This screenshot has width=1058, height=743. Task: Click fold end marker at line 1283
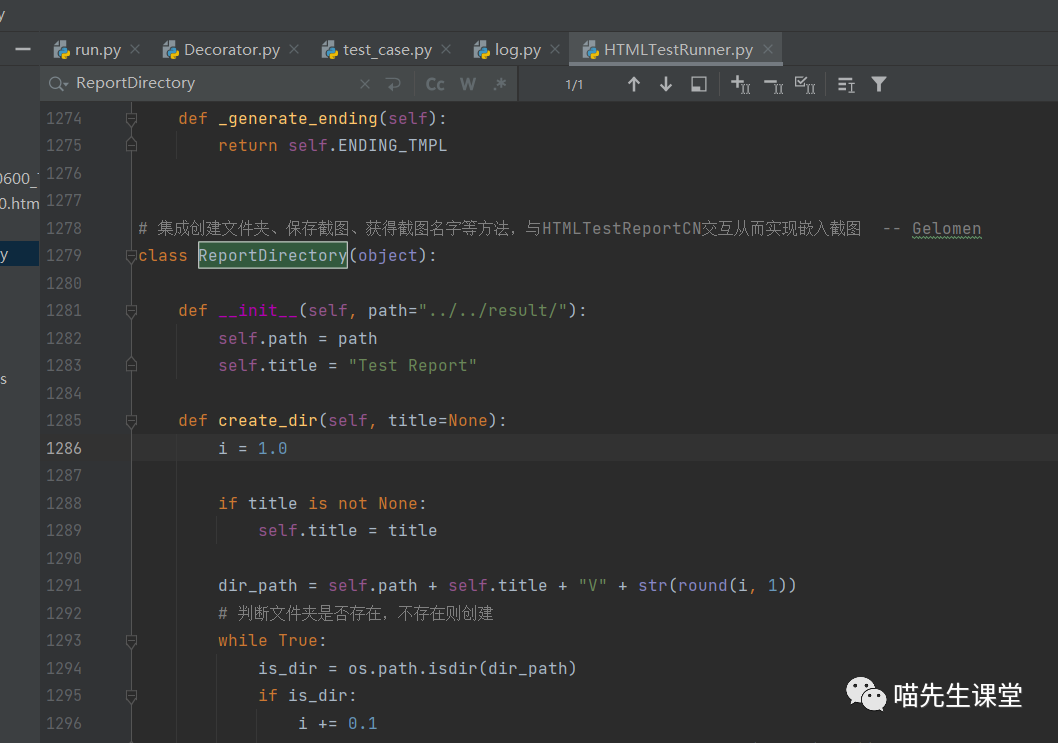pyautogui.click(x=132, y=365)
